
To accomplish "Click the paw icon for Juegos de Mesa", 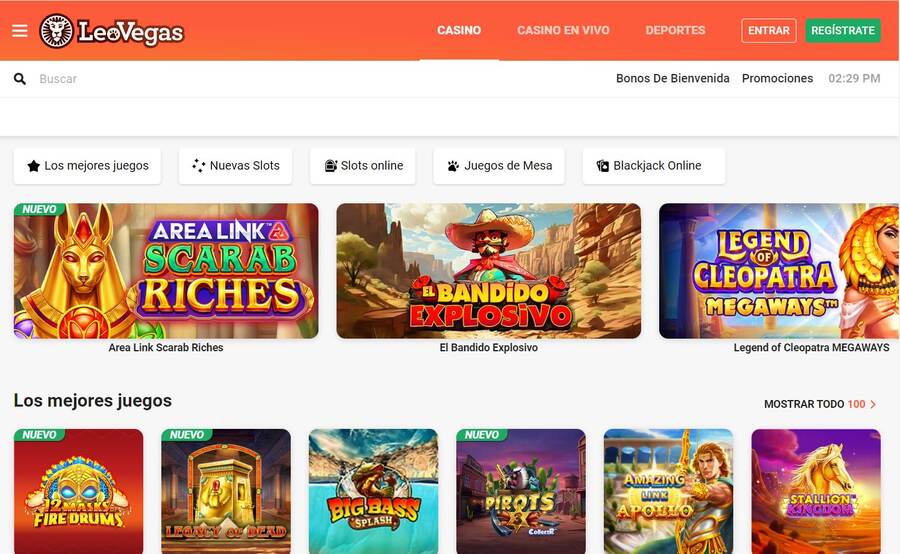I will (x=453, y=166).
